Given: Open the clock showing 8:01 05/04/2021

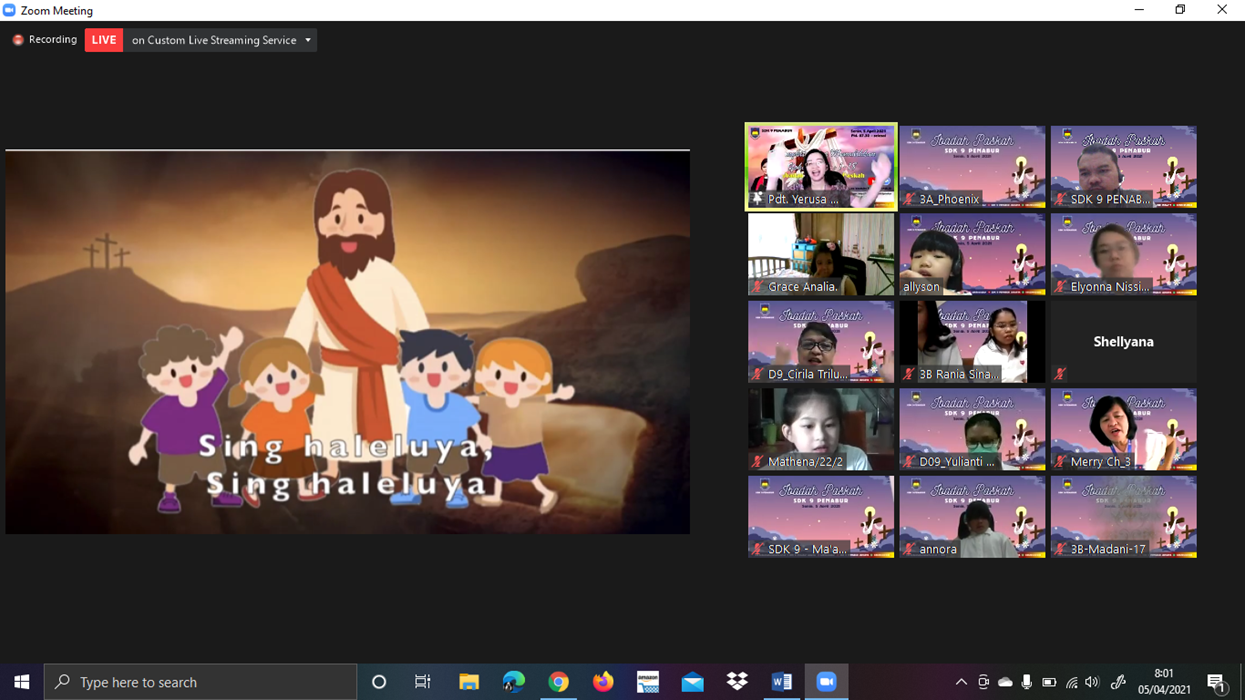Looking at the screenshot, I should click(x=1164, y=682).
